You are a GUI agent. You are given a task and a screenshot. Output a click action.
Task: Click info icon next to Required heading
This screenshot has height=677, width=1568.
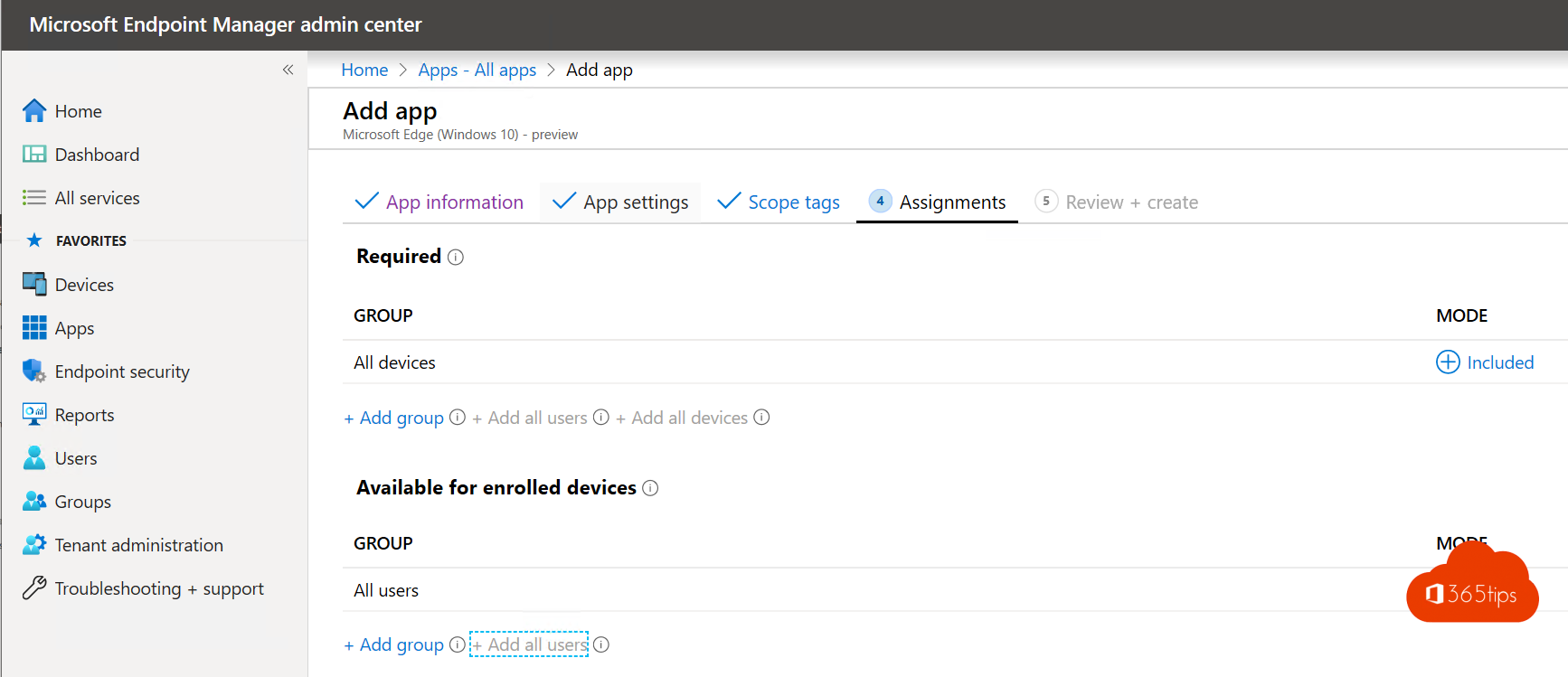pos(456,258)
